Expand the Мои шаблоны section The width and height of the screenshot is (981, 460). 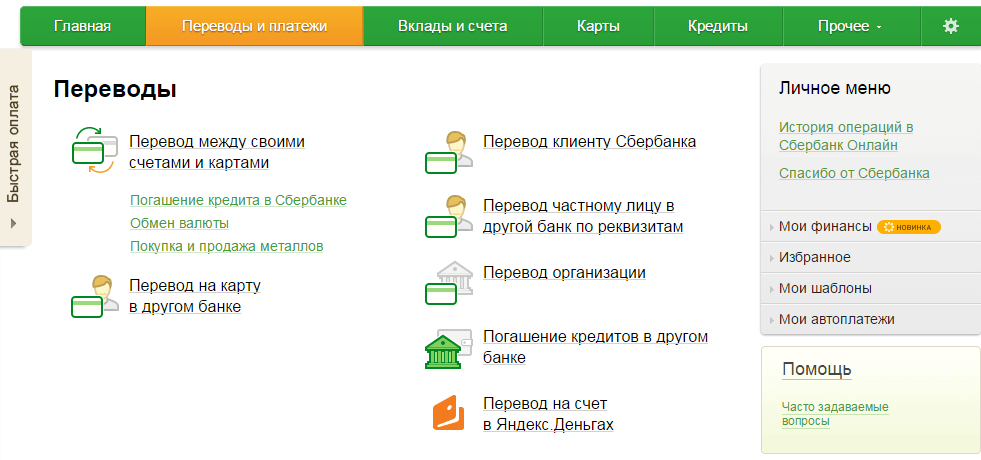pyautogui.click(x=870, y=289)
